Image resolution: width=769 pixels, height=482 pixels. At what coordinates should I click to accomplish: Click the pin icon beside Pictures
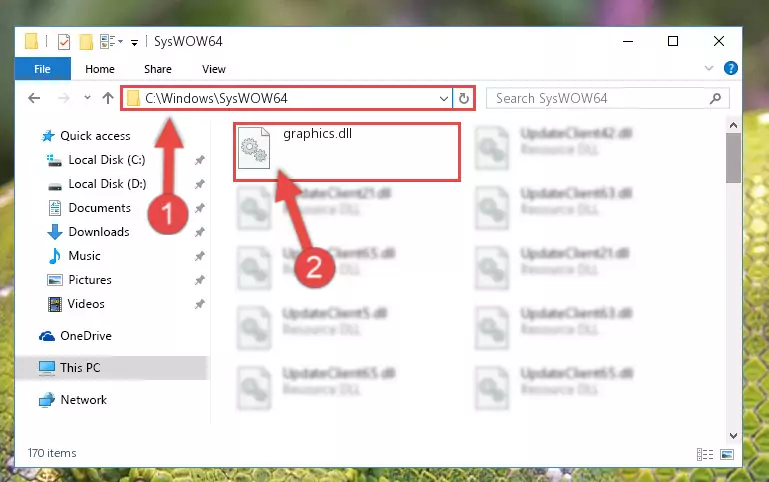tap(200, 280)
